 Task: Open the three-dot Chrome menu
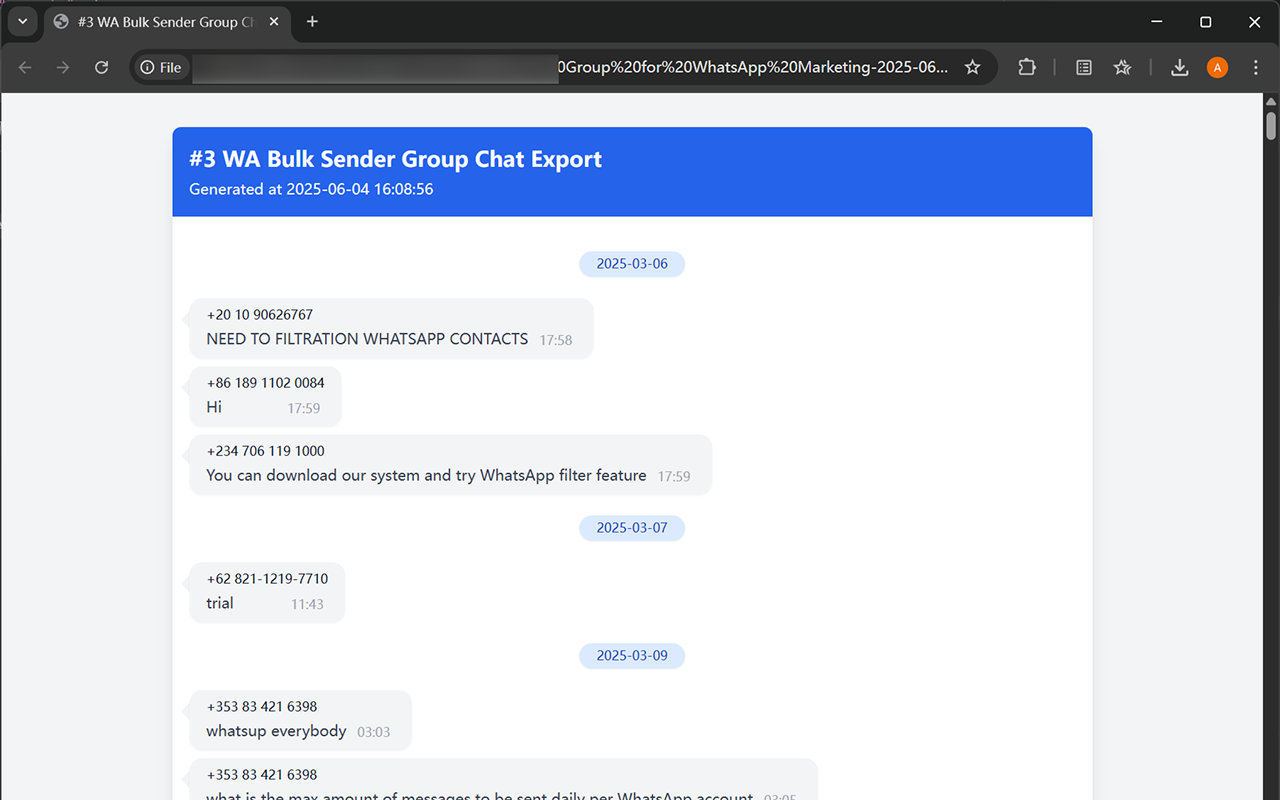(x=1256, y=67)
